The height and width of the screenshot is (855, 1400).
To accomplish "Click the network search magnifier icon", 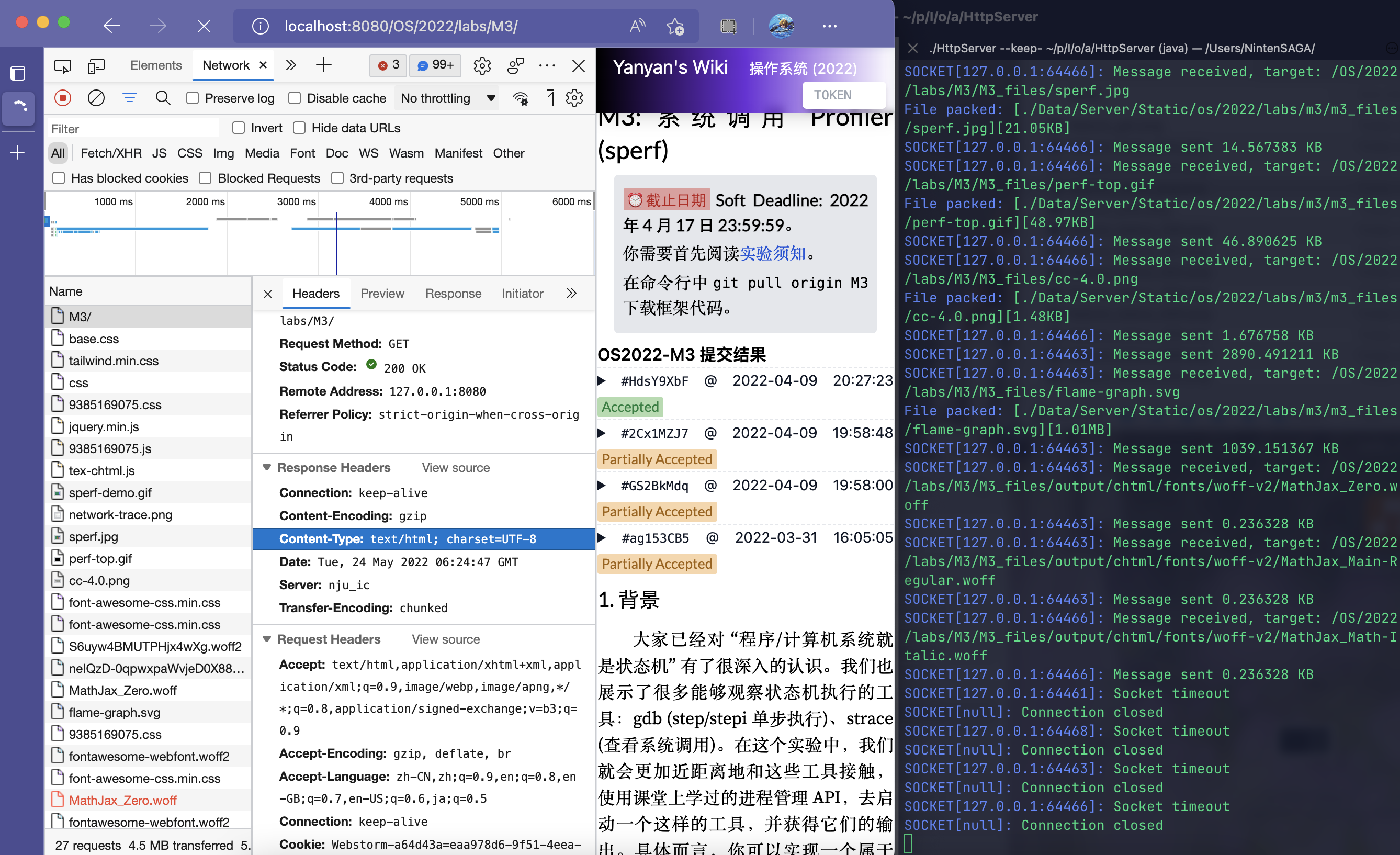I will click(x=163, y=98).
